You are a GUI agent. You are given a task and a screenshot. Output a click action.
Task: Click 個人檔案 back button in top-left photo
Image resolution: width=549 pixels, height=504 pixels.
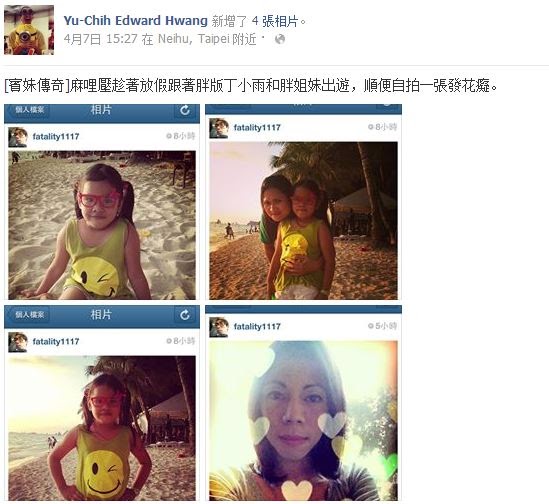[29, 110]
